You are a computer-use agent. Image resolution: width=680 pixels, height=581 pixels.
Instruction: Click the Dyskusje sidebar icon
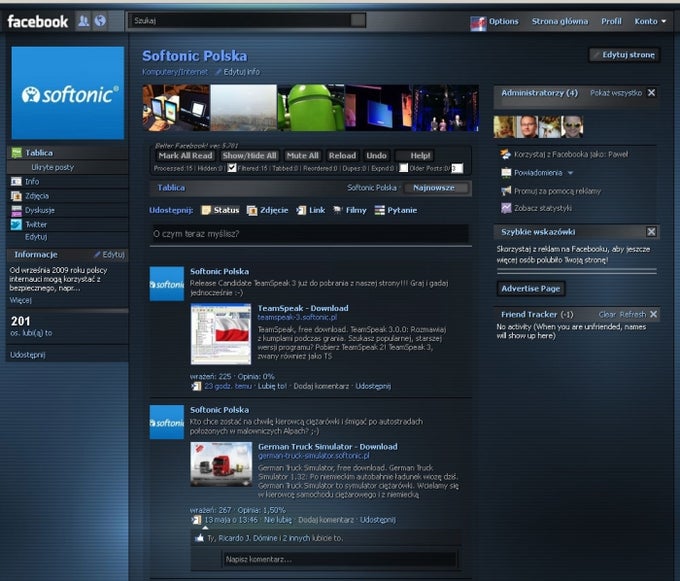click(x=16, y=210)
